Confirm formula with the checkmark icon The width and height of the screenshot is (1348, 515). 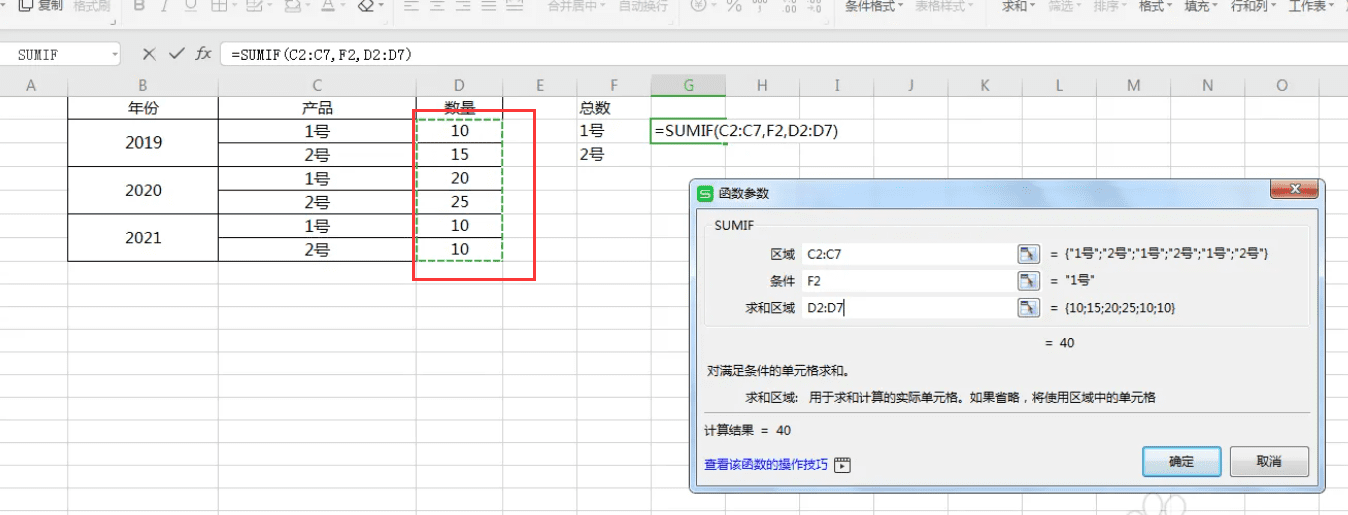pos(176,54)
